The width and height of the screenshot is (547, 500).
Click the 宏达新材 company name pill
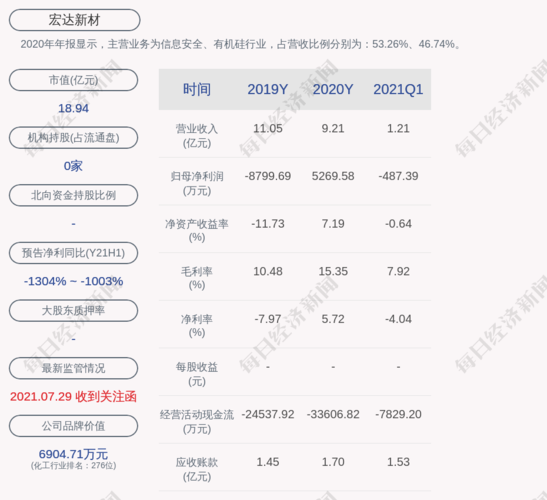74,20
